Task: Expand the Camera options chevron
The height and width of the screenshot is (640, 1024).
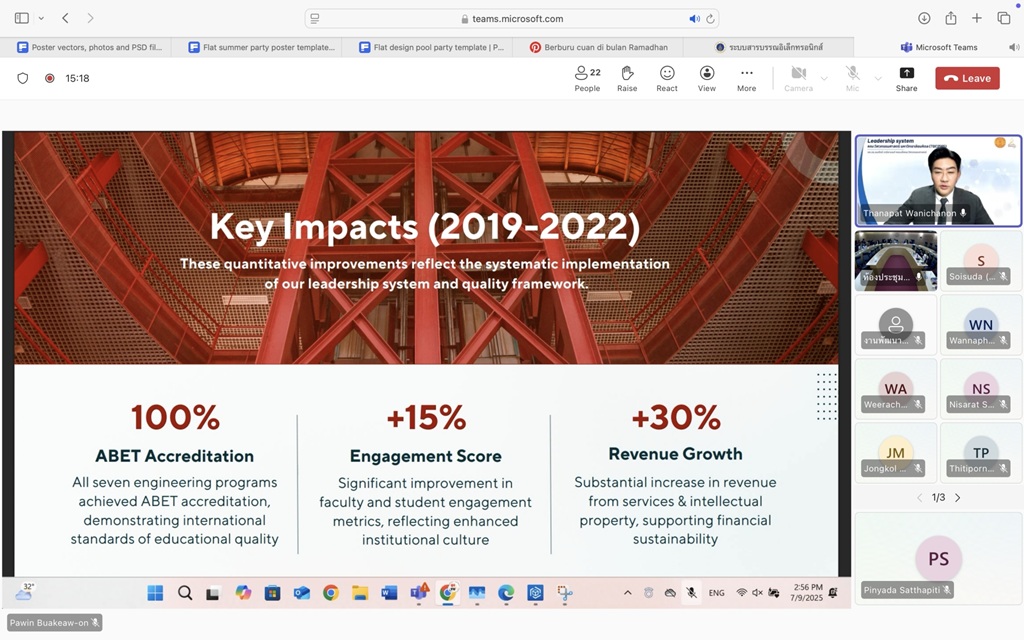Action: click(x=824, y=78)
